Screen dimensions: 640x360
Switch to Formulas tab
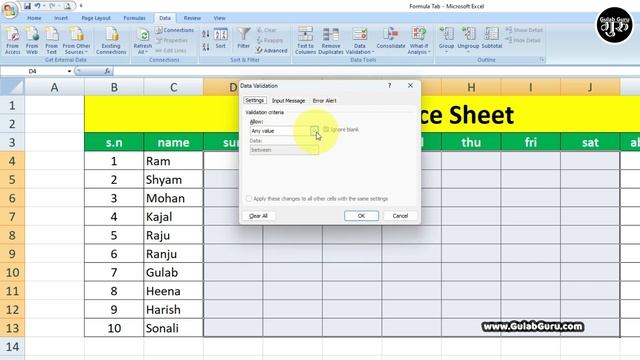(134, 18)
